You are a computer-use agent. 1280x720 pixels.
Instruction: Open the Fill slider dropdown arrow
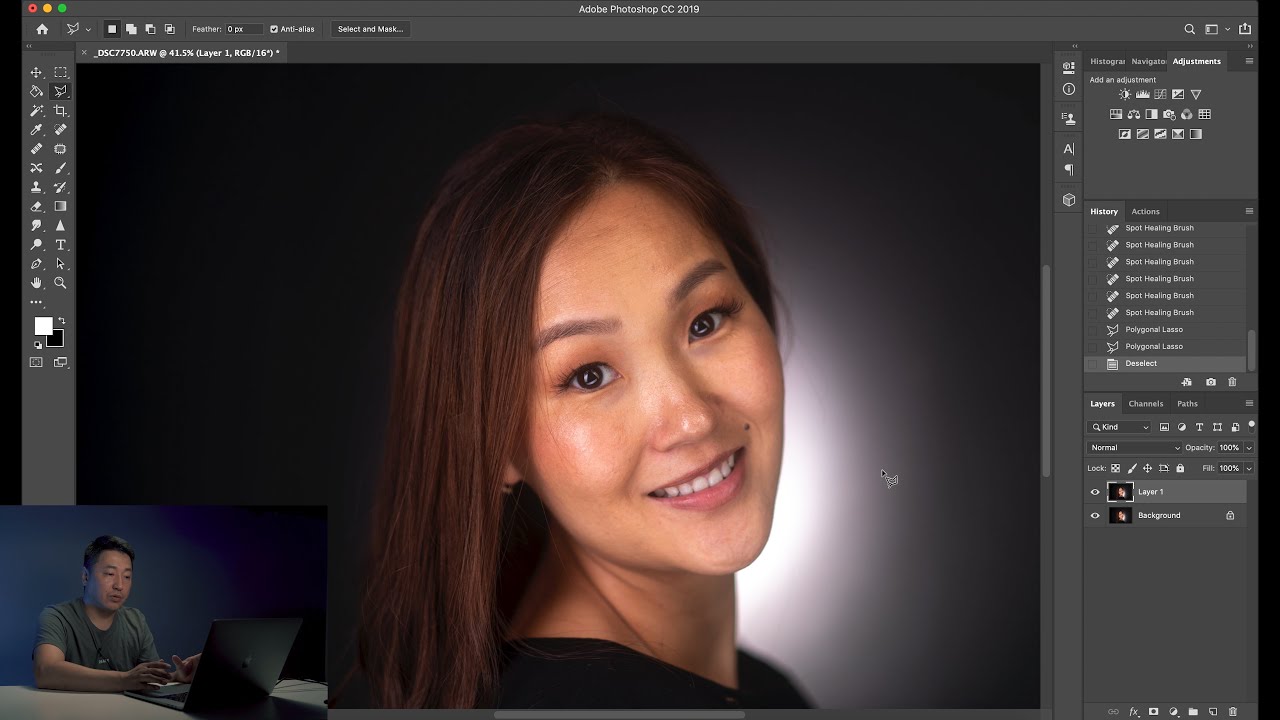tap(1248, 468)
